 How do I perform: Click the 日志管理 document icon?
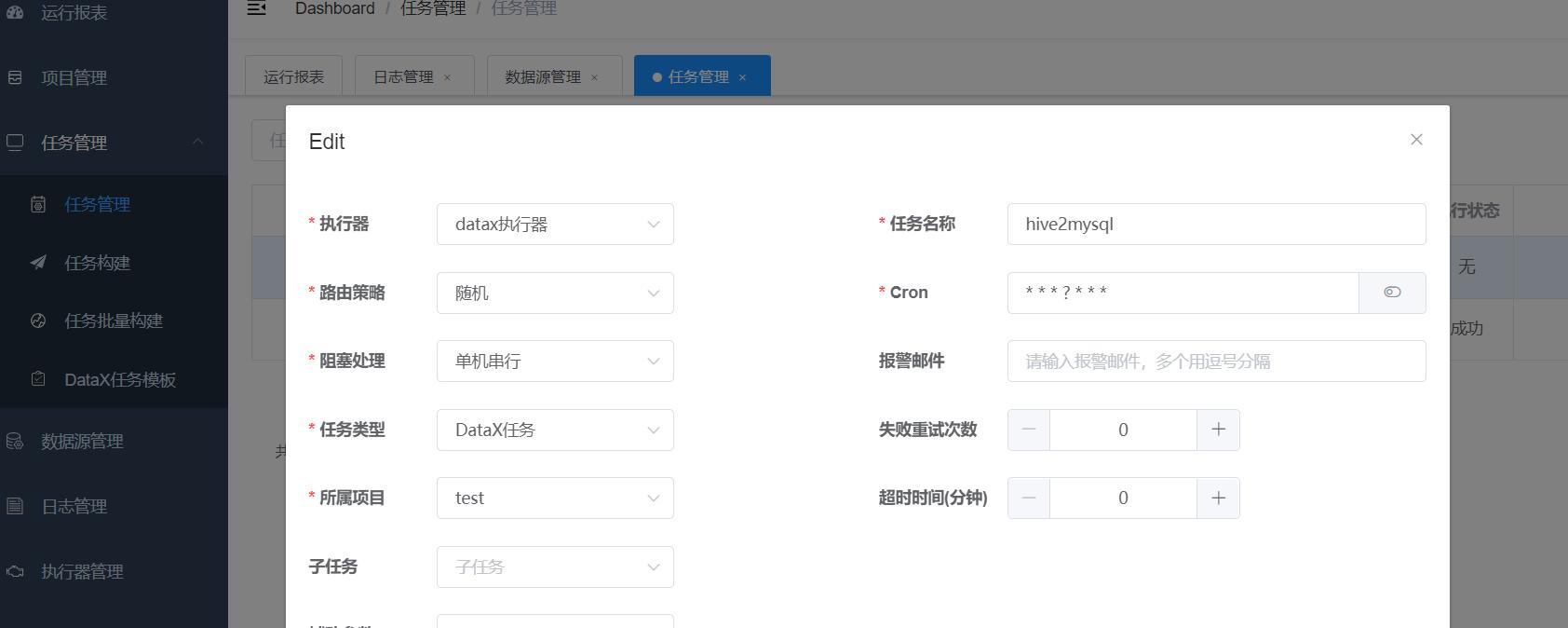tap(15, 506)
